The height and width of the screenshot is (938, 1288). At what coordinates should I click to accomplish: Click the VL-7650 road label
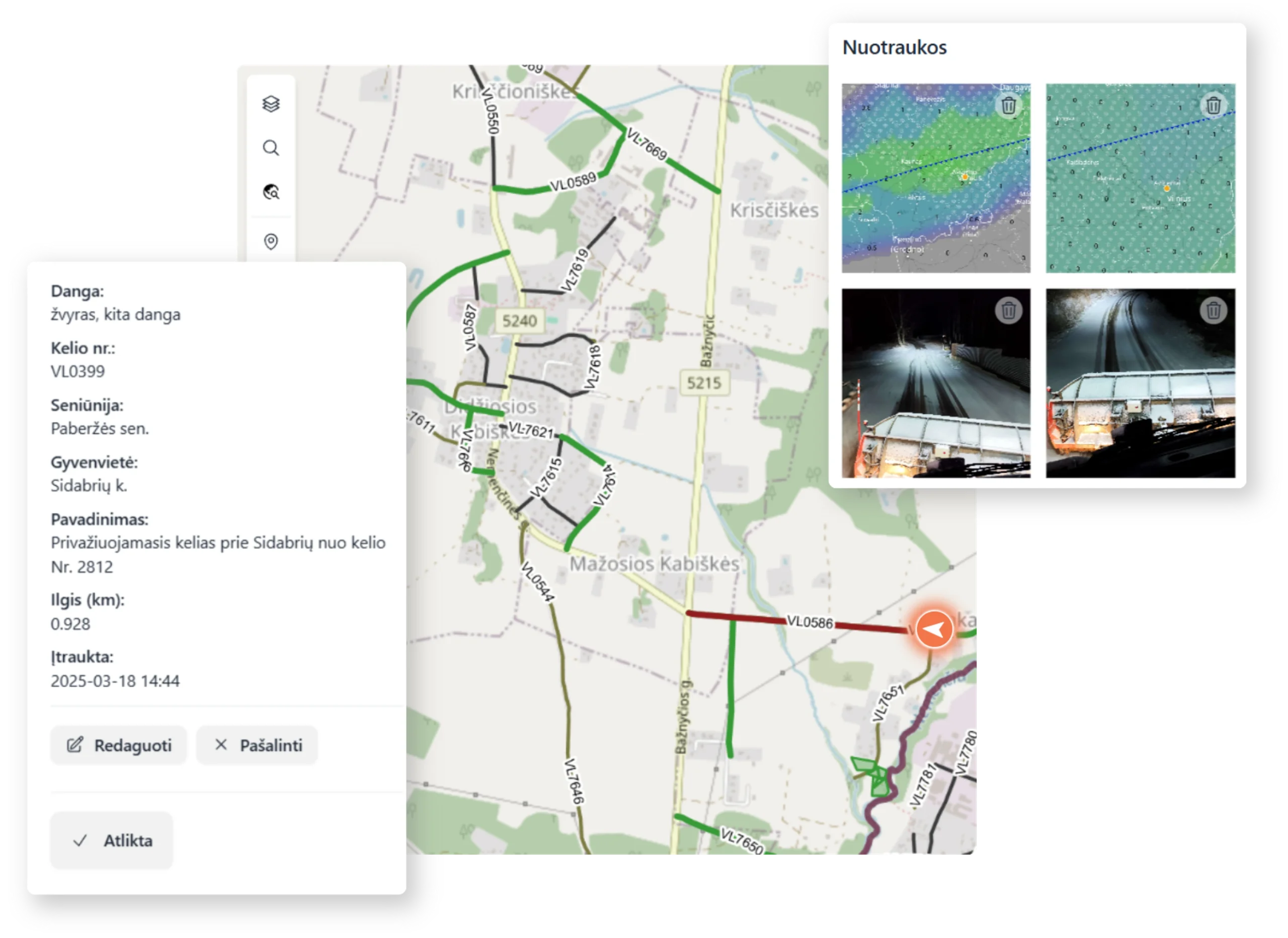(x=742, y=841)
